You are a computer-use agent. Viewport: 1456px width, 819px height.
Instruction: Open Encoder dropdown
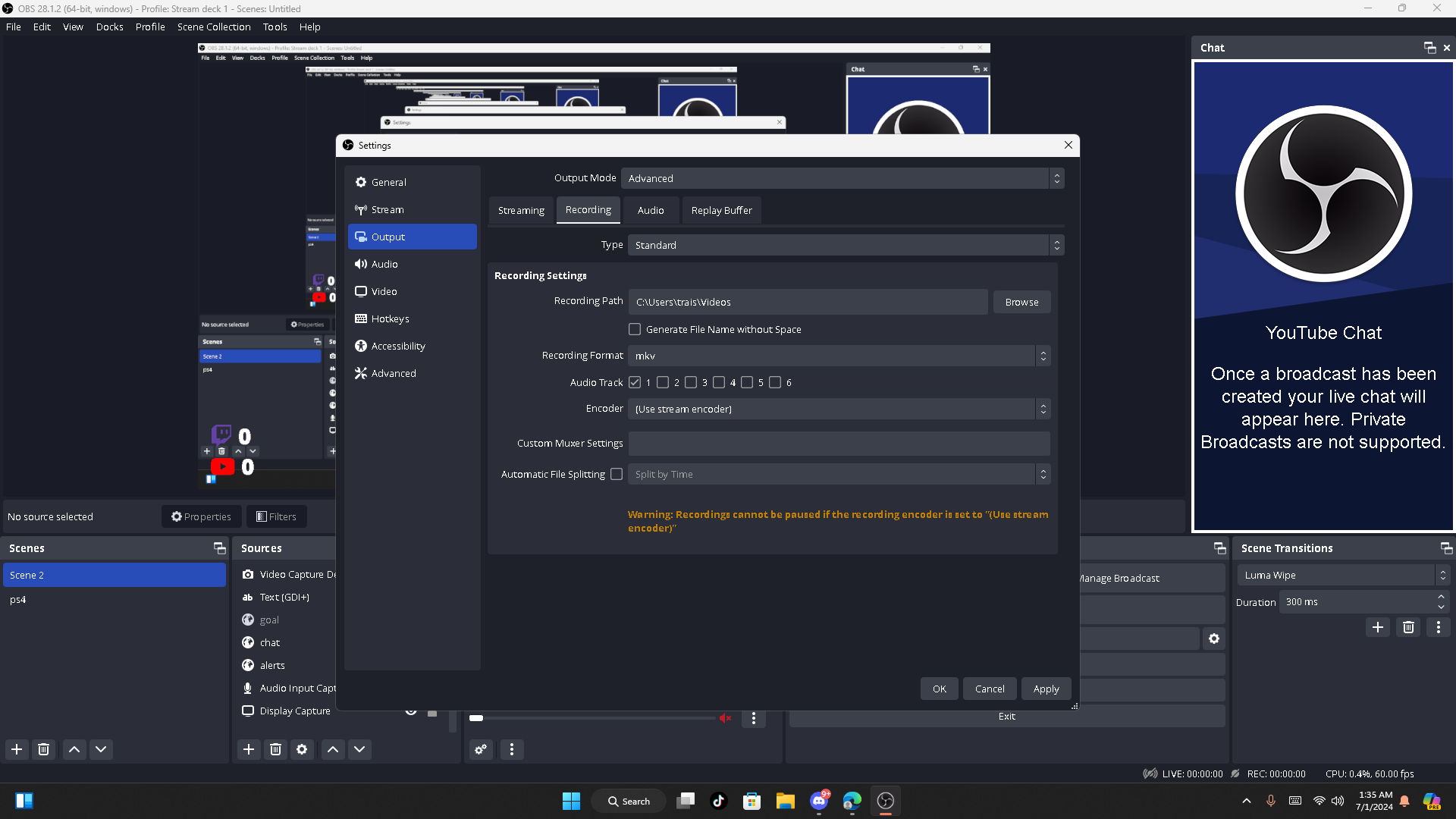tap(839, 409)
